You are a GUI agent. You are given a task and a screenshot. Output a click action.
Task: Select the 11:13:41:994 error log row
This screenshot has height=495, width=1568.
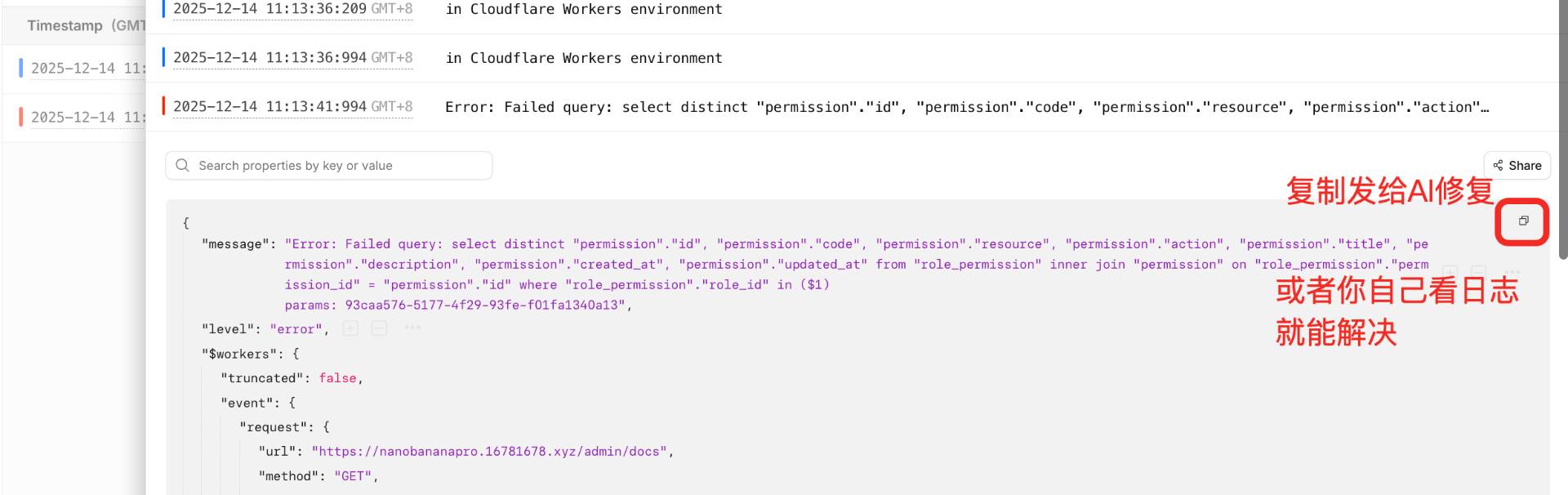click(817, 107)
